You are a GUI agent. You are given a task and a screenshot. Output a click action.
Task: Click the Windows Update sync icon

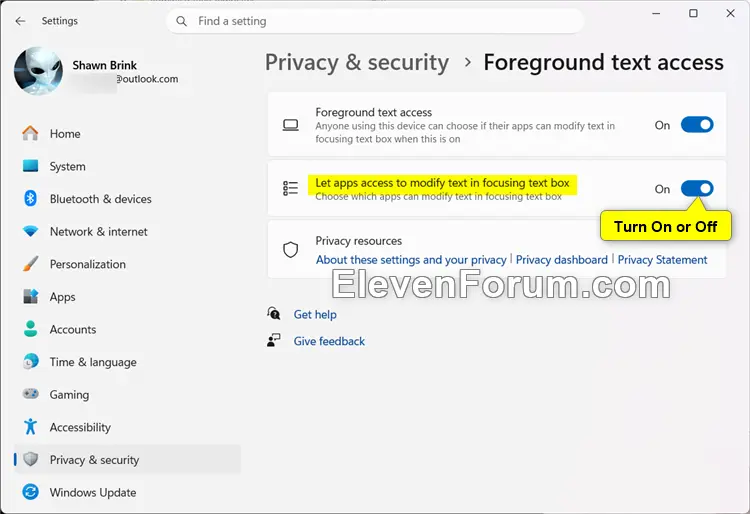[30, 492]
